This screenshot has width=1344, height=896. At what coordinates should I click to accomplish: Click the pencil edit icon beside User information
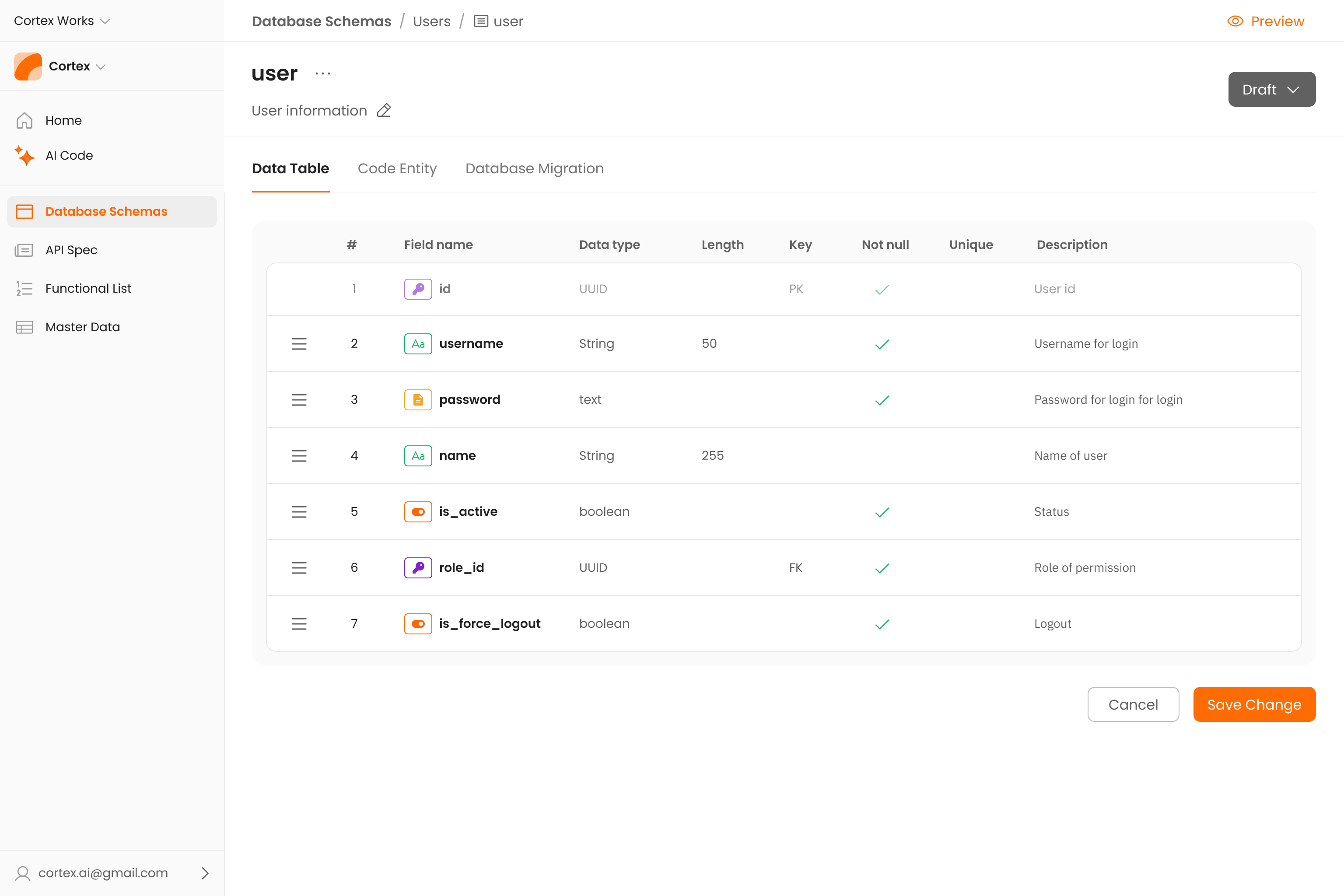click(384, 110)
